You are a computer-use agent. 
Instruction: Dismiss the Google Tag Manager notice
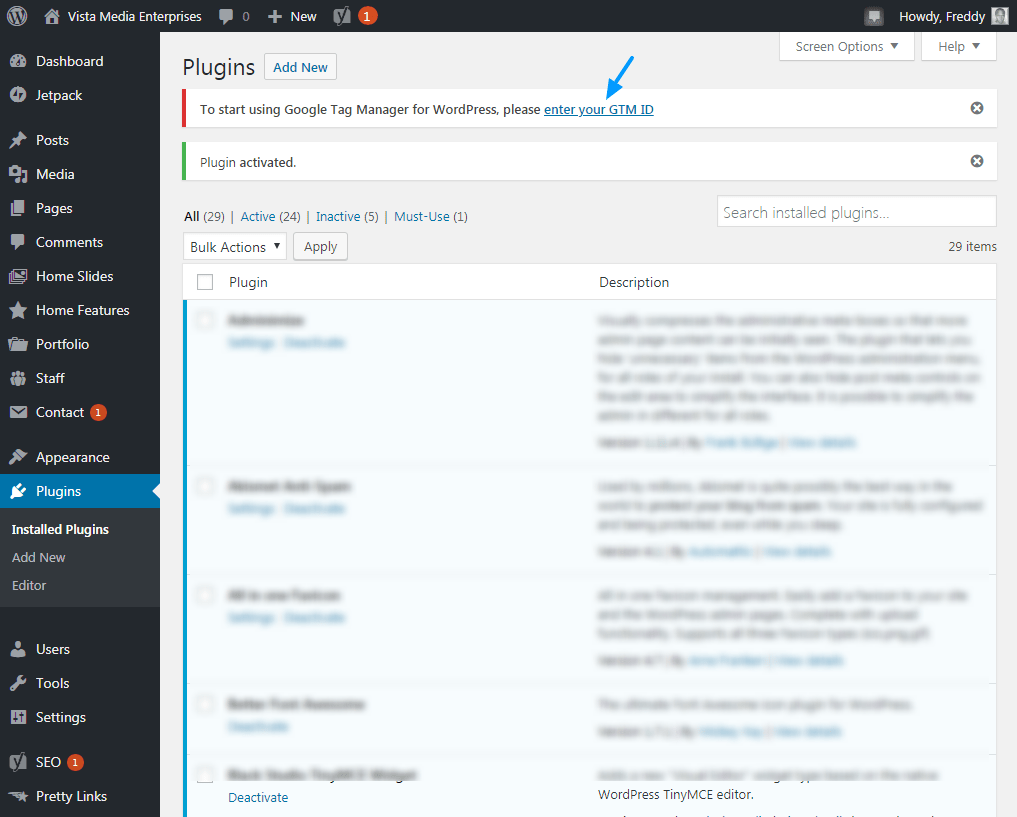[x=977, y=108]
